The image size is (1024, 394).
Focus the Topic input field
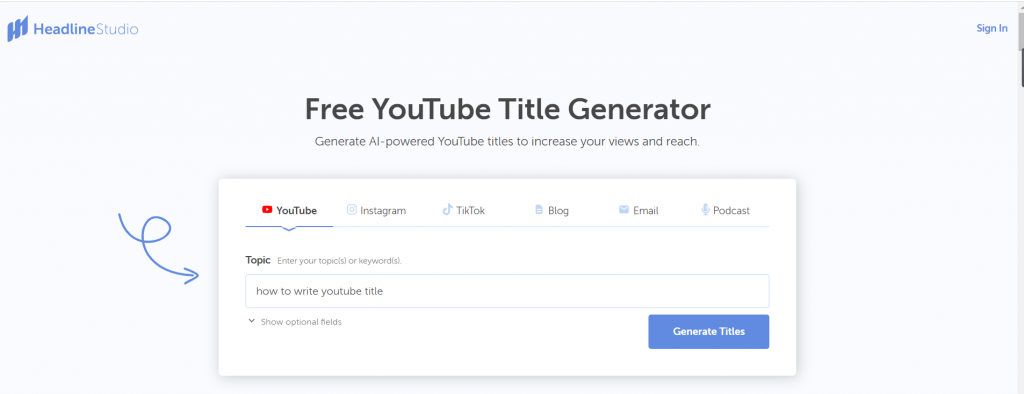click(507, 291)
